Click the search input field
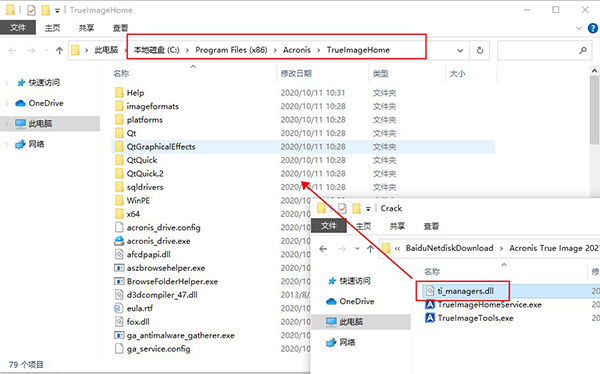 click(545, 50)
